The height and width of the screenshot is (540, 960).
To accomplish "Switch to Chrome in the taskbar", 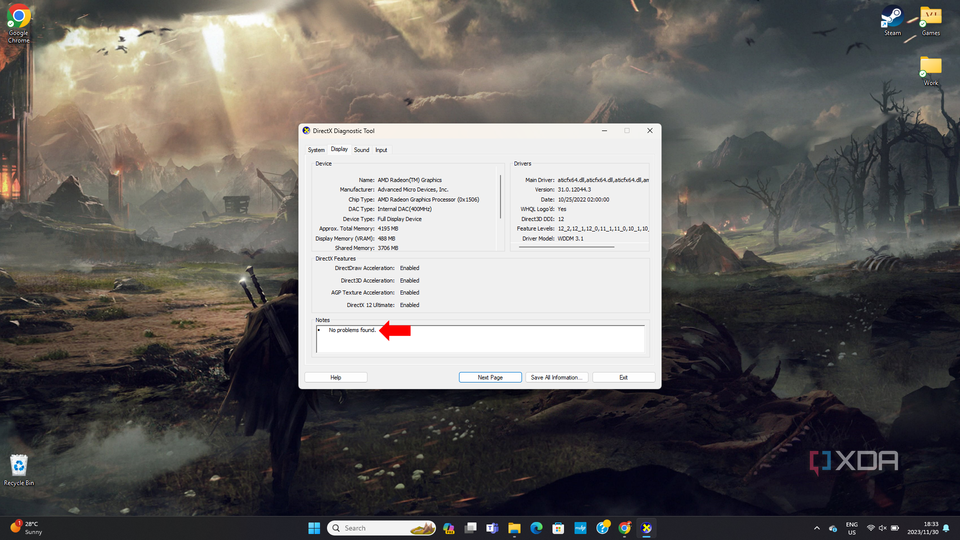I will (x=624, y=528).
